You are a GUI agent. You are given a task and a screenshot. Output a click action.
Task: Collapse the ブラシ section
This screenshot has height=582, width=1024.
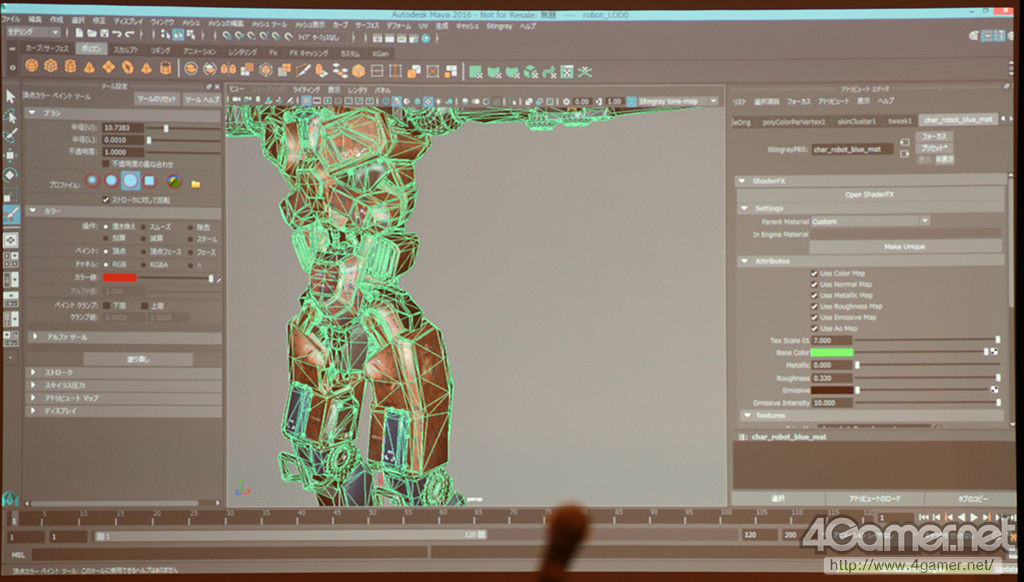[x=32, y=113]
